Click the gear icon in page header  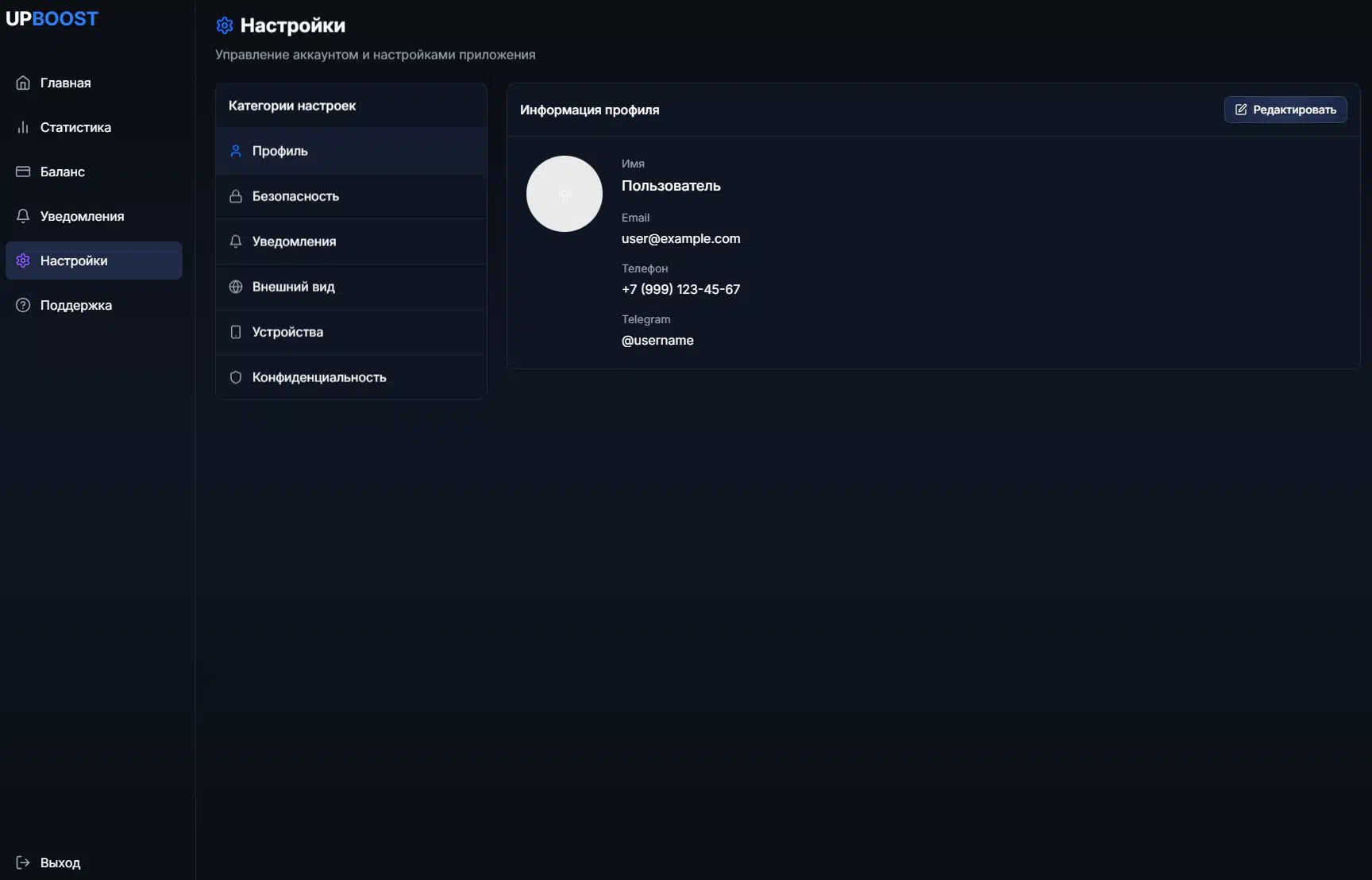click(x=225, y=25)
